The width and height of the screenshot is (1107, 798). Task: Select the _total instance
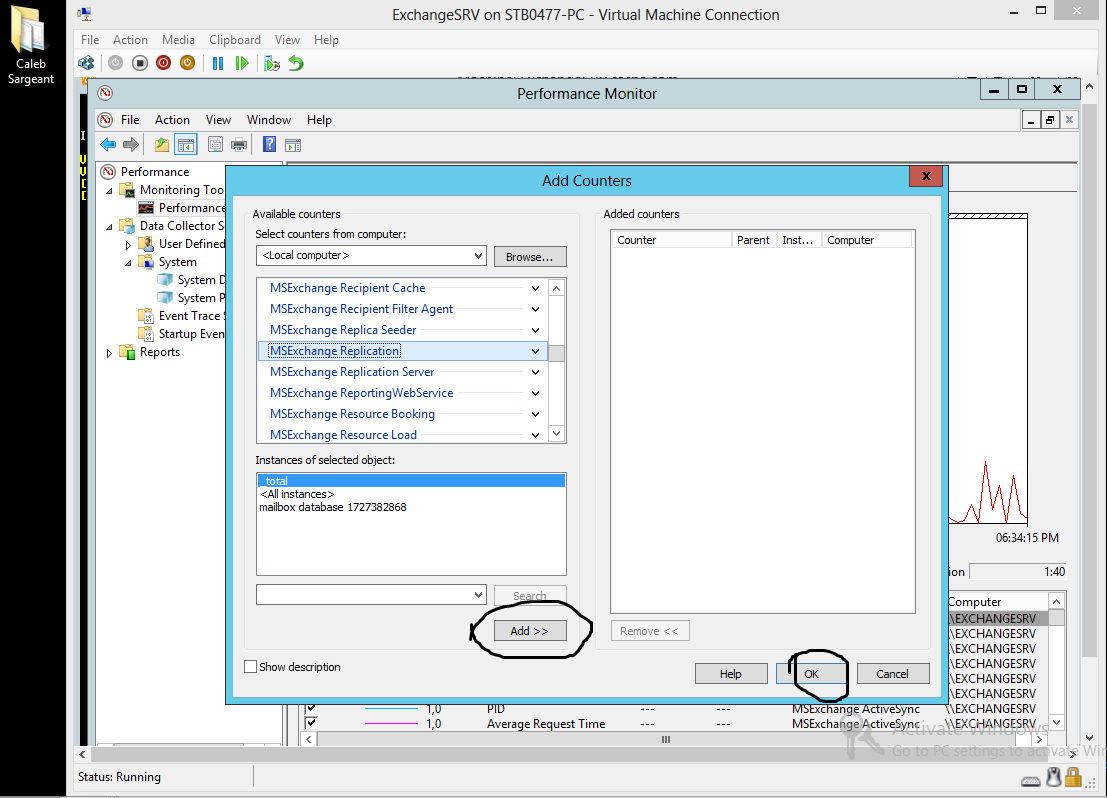point(411,481)
